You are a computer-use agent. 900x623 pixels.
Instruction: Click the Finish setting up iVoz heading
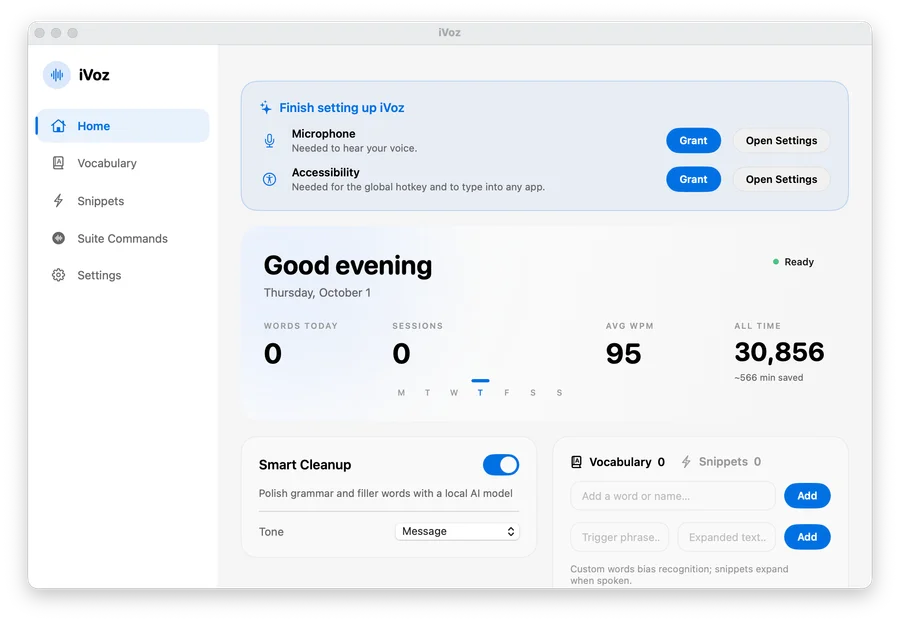pos(342,107)
